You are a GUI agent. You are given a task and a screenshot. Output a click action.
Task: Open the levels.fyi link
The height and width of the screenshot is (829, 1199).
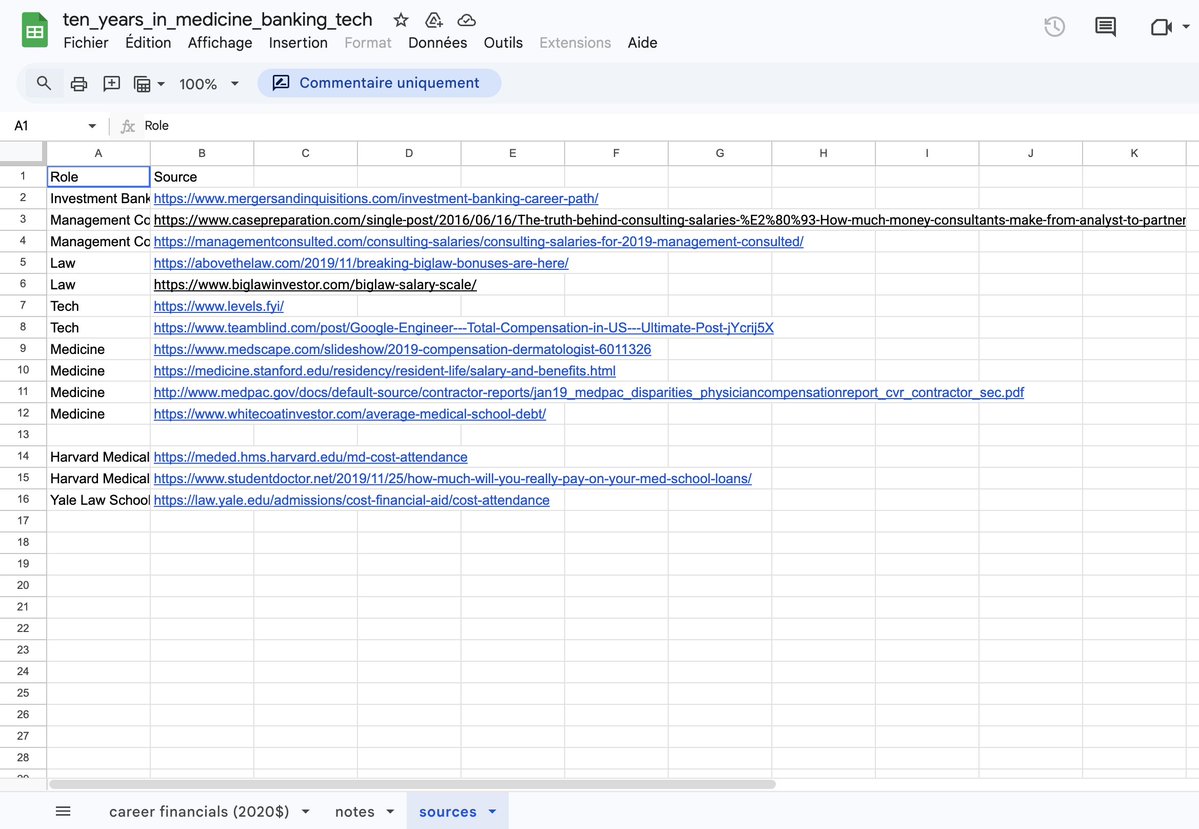click(219, 307)
